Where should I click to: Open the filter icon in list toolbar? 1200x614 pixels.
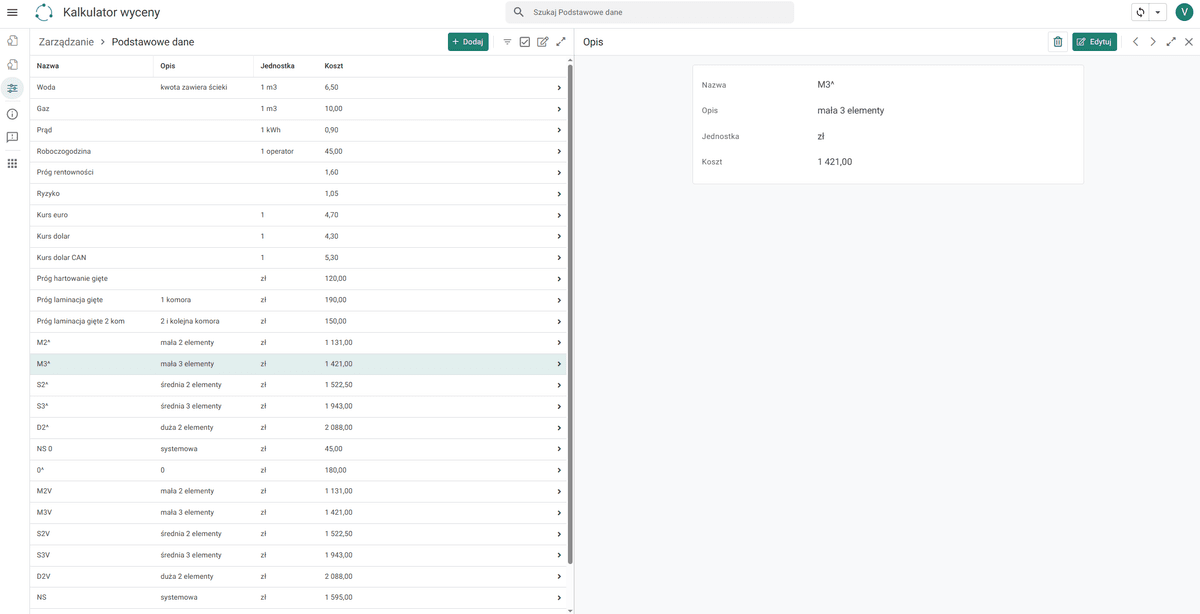507,42
